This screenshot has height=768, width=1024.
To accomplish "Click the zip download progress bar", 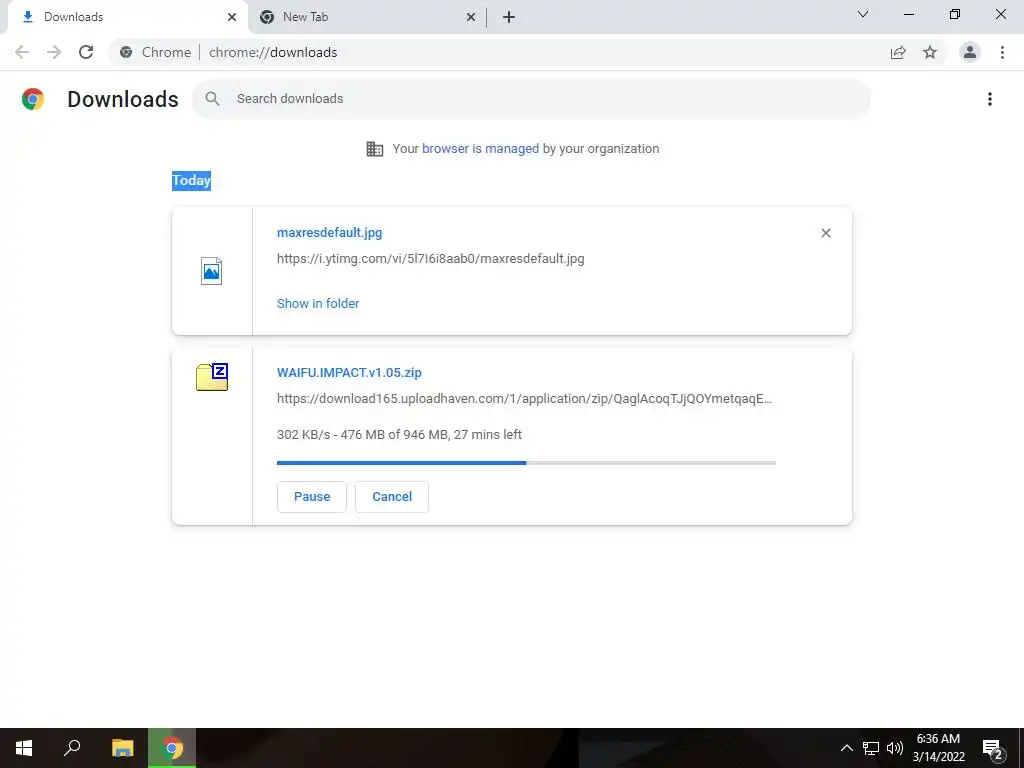I will click(526, 463).
